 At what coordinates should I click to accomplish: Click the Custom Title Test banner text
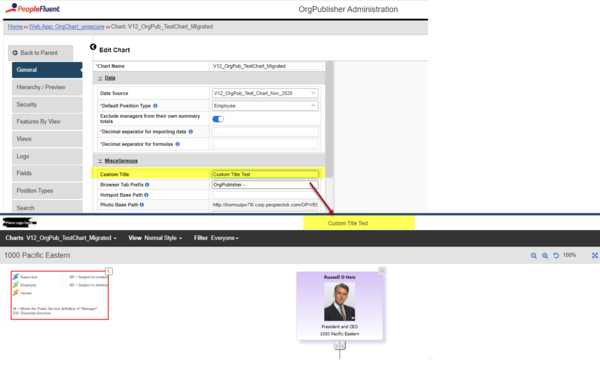coord(348,223)
